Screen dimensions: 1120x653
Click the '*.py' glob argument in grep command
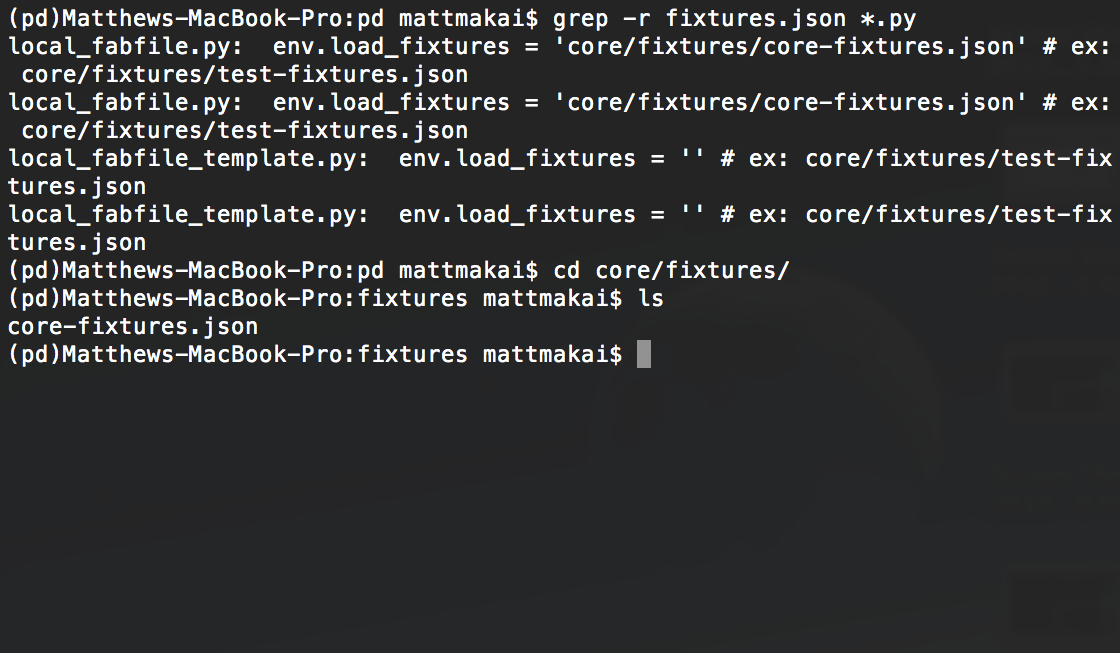(889, 19)
